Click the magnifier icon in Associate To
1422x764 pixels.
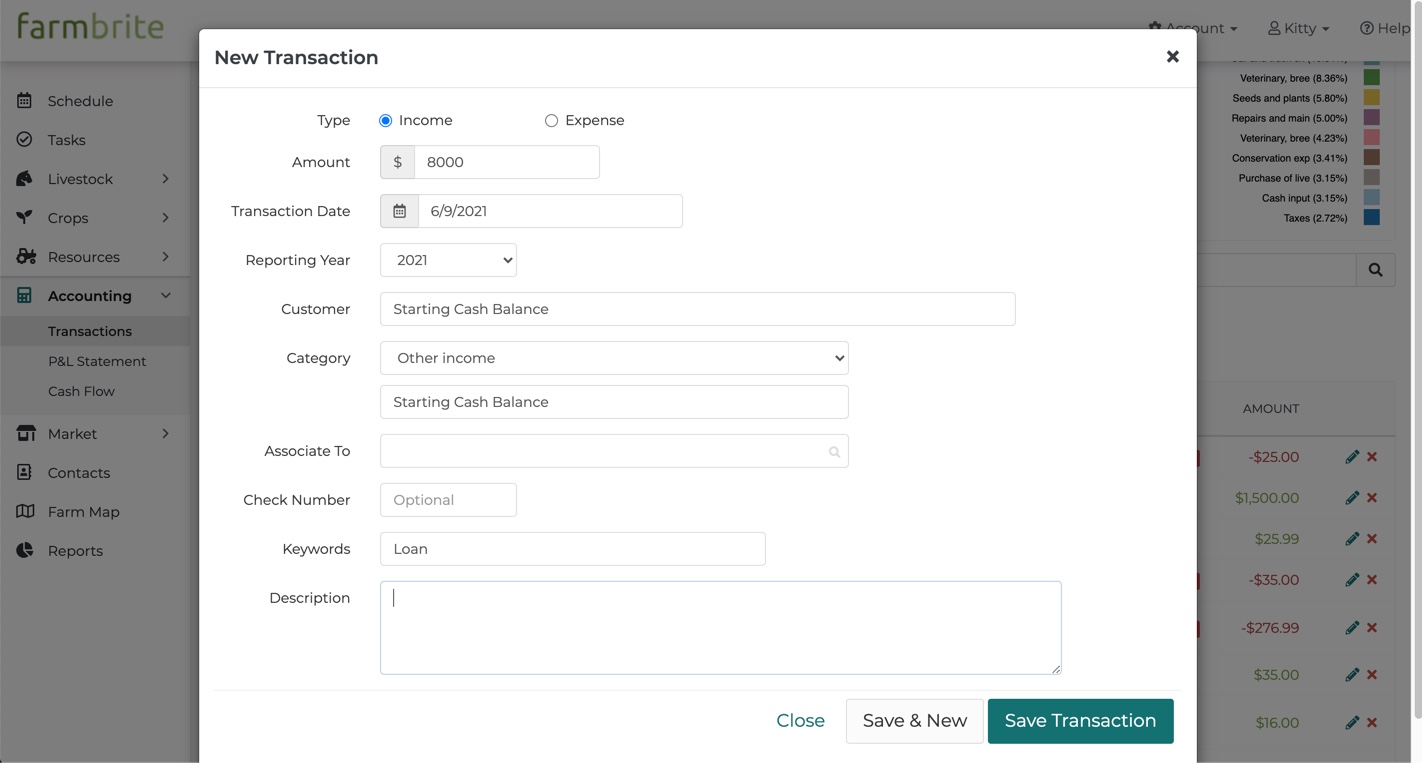point(834,452)
